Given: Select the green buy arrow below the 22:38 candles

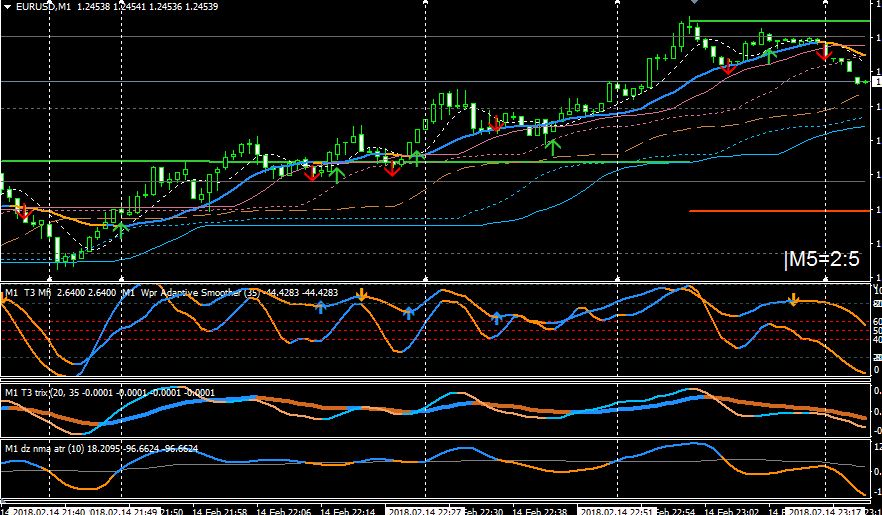Looking at the screenshot, I should [x=554, y=147].
